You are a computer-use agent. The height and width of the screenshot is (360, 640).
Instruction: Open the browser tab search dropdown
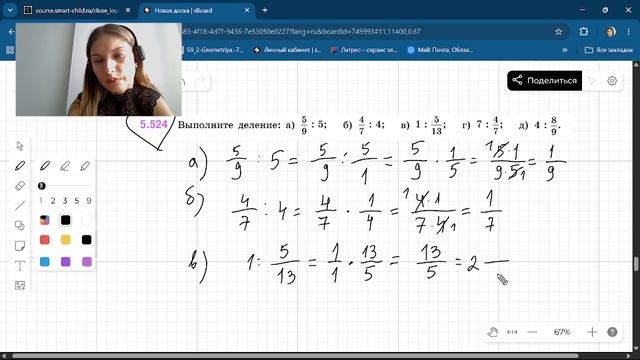[10, 10]
